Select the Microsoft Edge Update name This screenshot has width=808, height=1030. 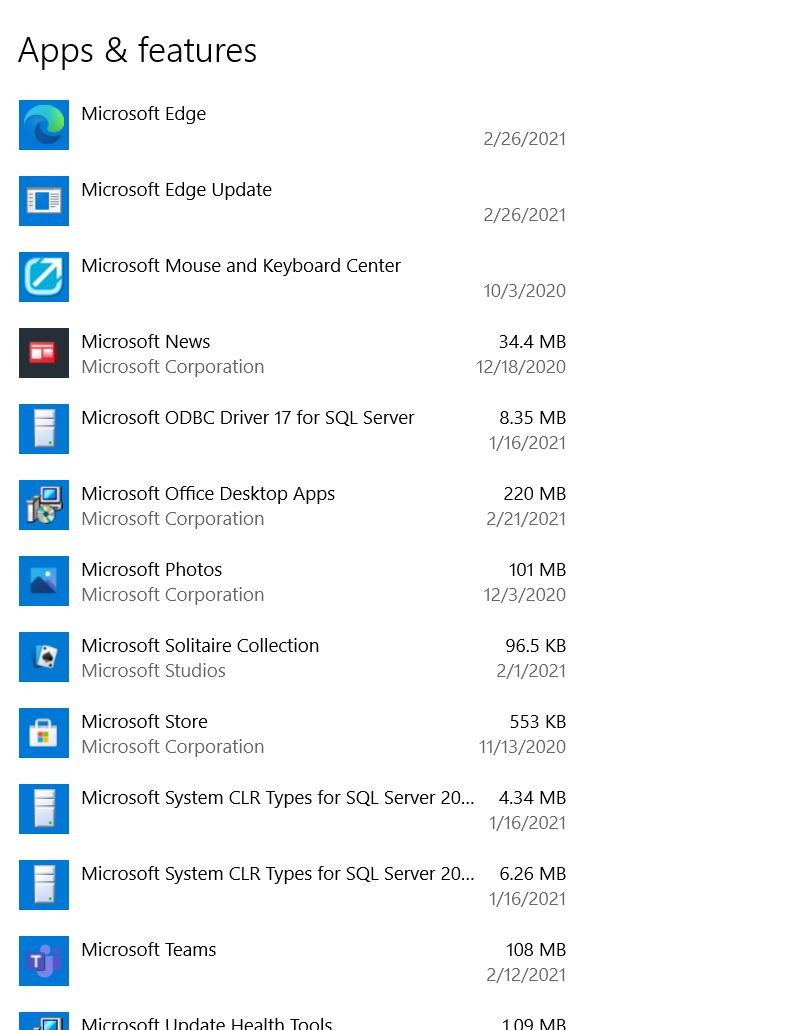[x=177, y=190]
